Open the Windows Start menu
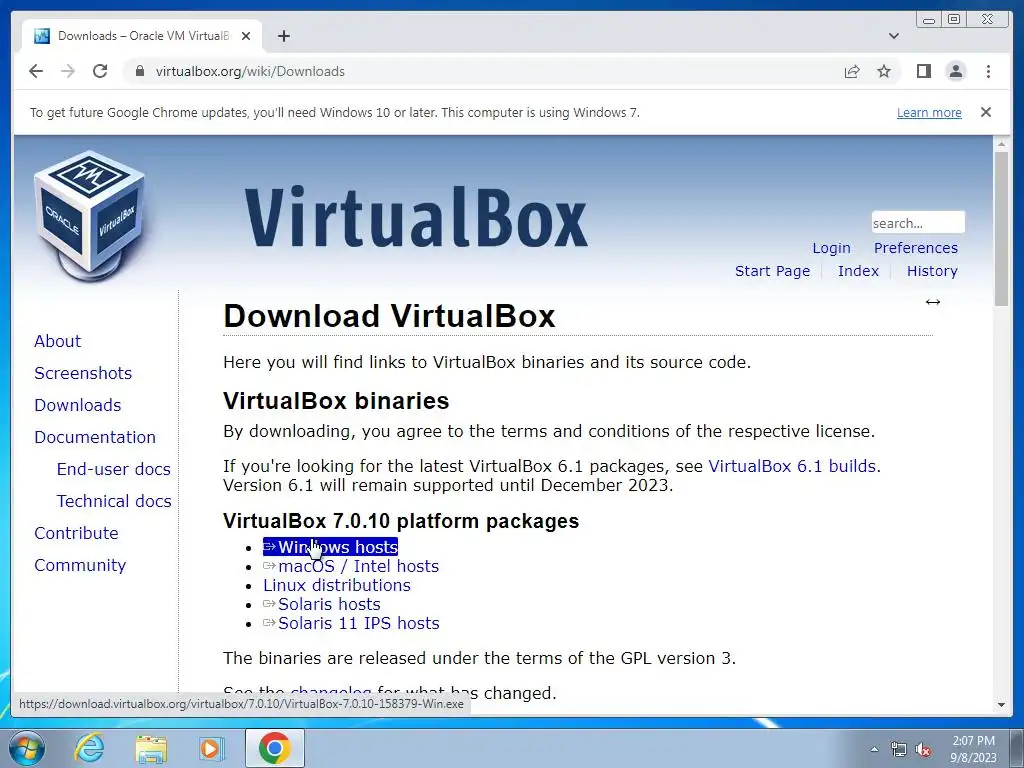The width and height of the screenshot is (1024, 768). coord(26,748)
